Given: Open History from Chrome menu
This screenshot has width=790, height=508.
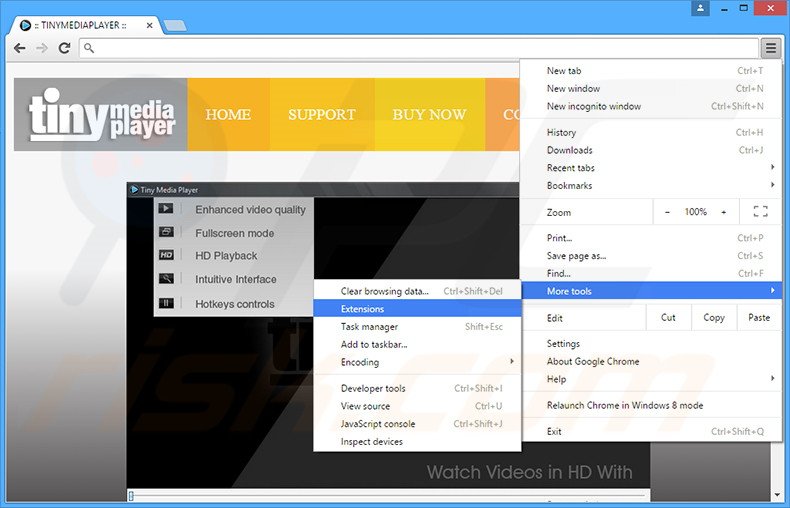Looking at the screenshot, I should tap(651, 132).
